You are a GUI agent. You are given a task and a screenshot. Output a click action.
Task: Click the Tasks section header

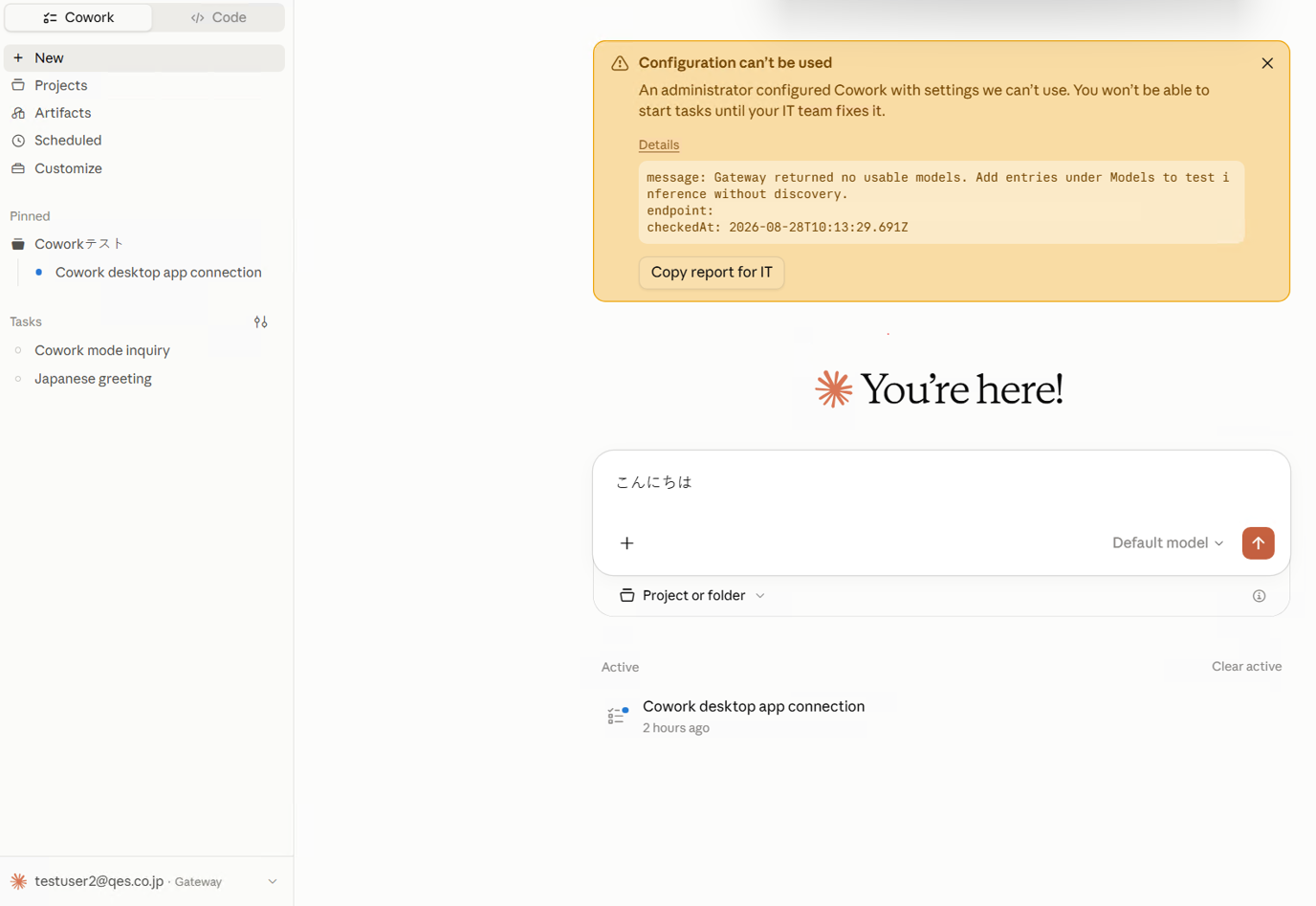tap(26, 322)
